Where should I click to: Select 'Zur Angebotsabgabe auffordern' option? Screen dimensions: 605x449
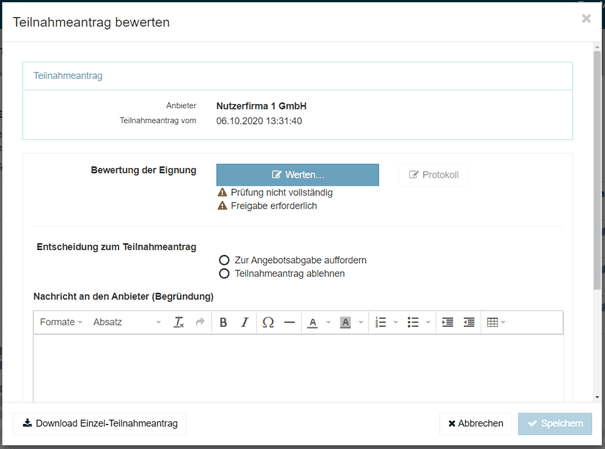tap(225, 260)
